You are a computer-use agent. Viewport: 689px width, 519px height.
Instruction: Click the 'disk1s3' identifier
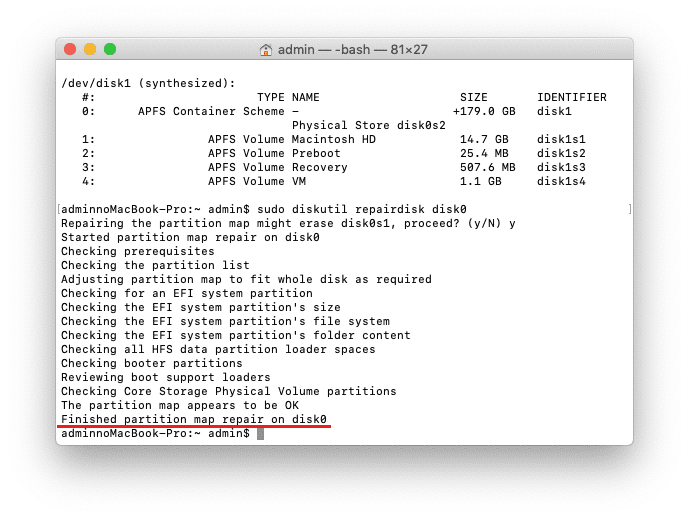tap(561, 167)
